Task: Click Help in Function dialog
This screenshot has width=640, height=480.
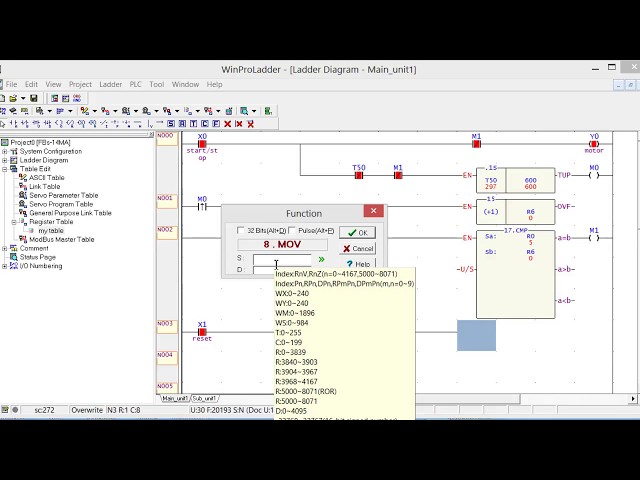Action: point(357,264)
